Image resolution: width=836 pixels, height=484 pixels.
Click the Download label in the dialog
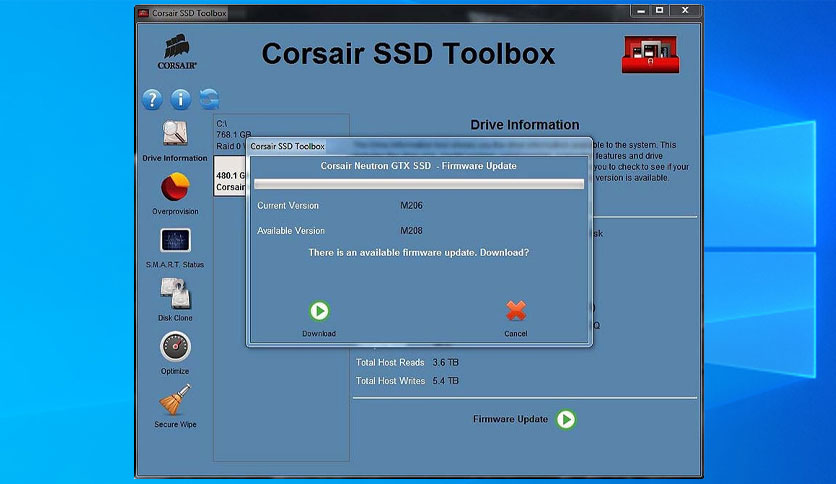coord(319,334)
